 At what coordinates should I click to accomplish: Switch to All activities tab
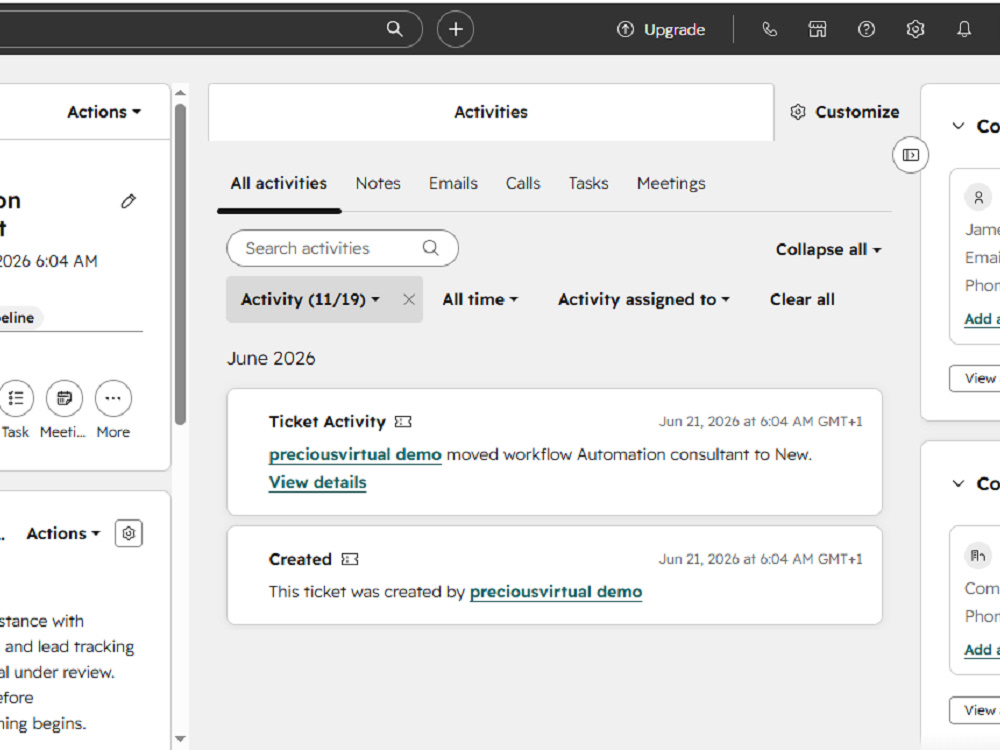pos(279,184)
